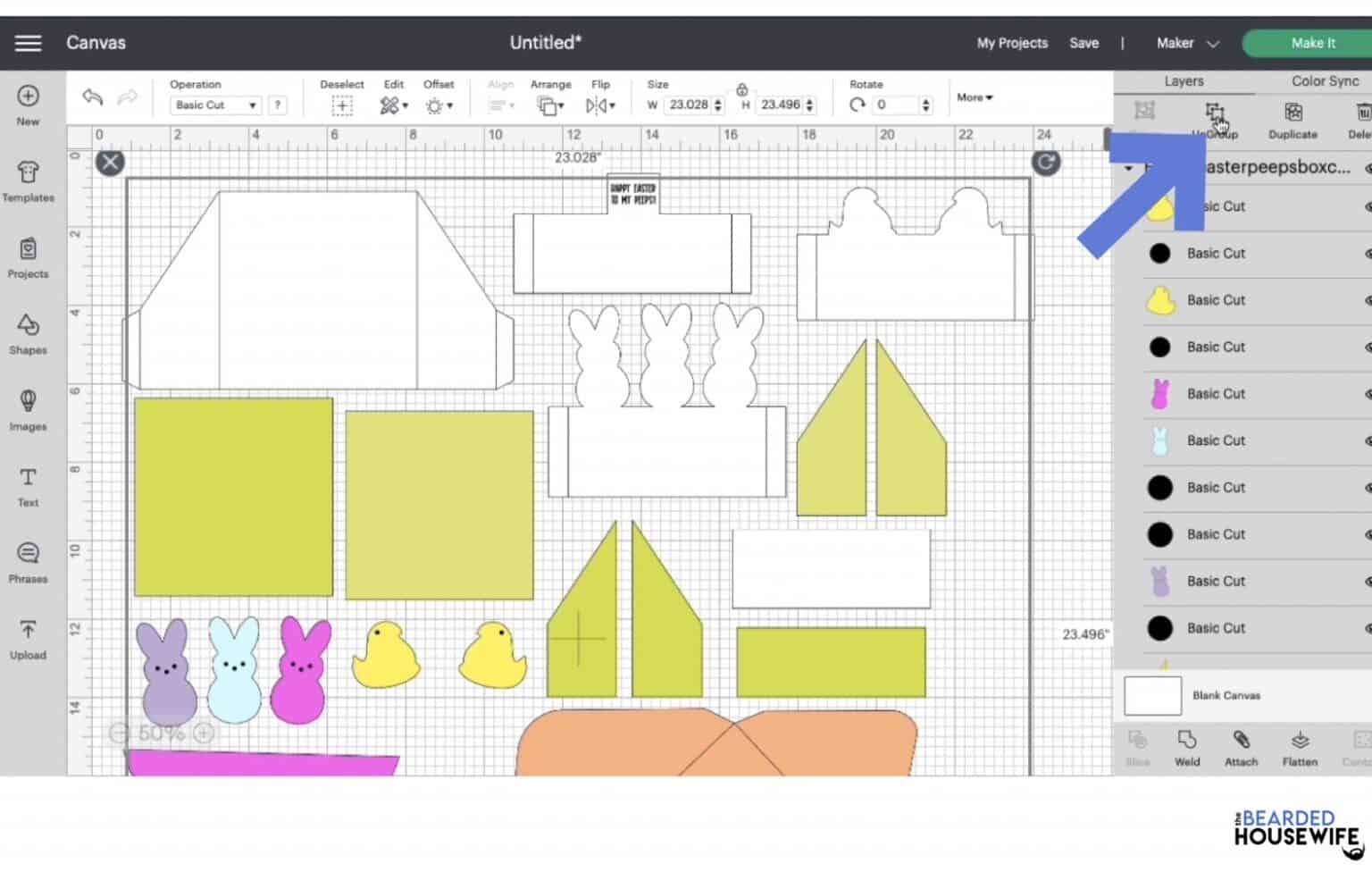Open the Images library
Viewport: 1372px width, 872px height.
(28, 410)
